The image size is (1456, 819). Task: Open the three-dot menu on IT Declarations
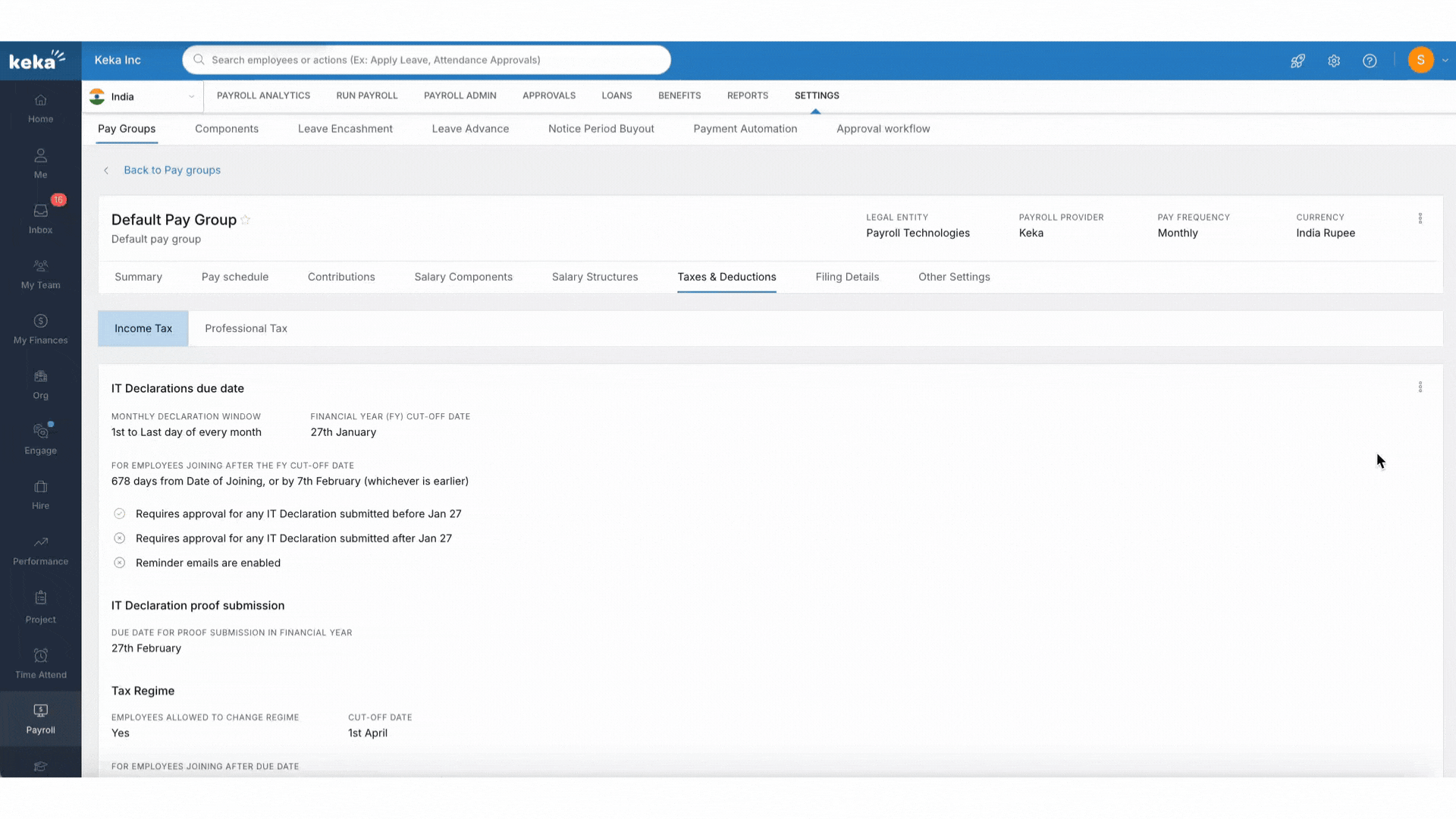1420,388
